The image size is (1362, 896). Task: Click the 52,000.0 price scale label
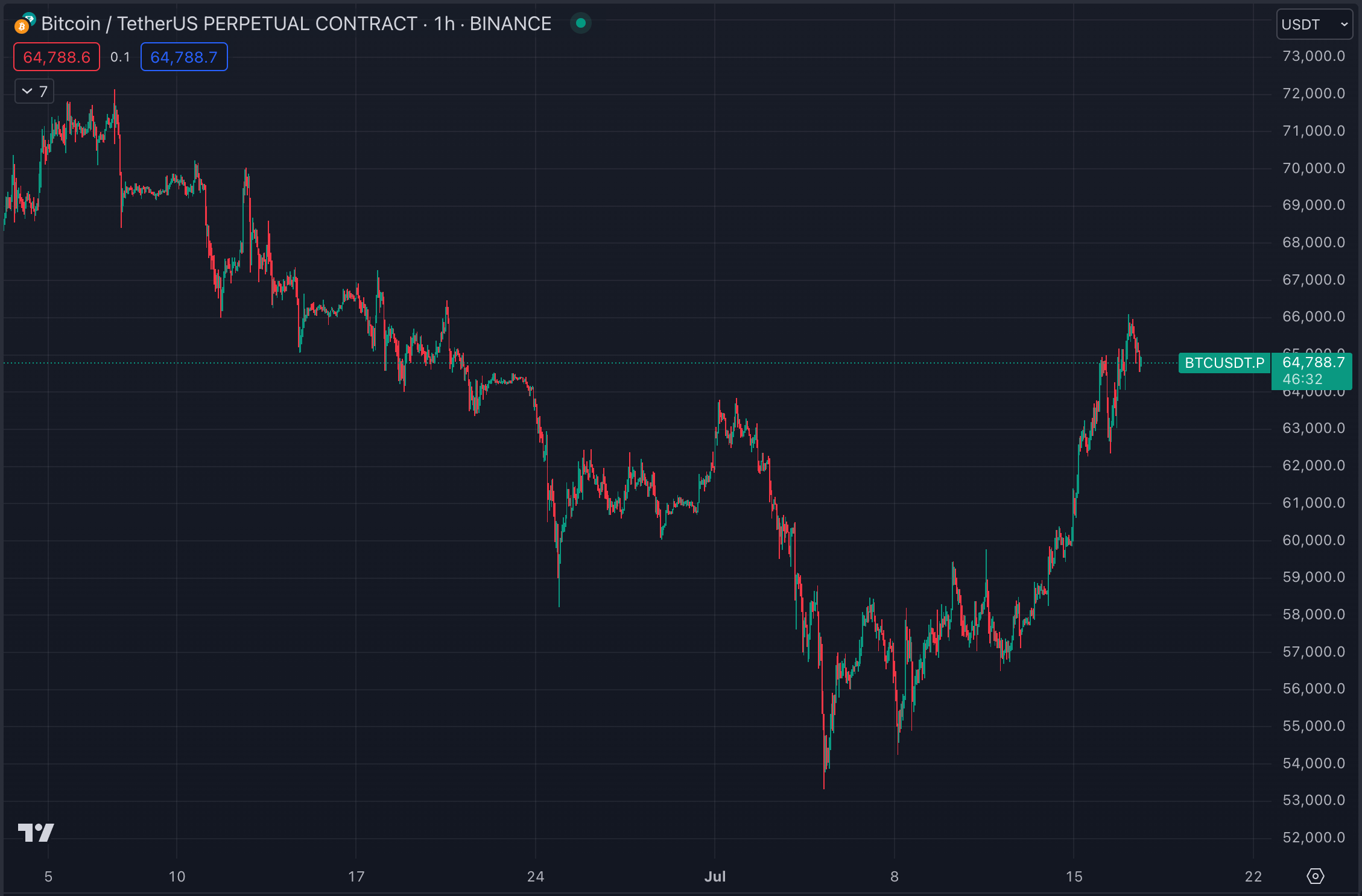[1313, 837]
